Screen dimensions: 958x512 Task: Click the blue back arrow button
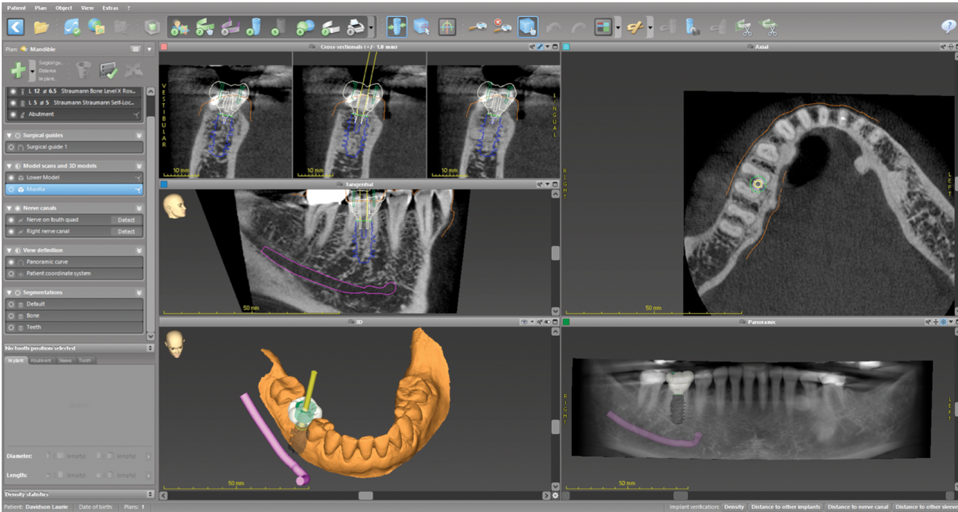tap(15, 26)
